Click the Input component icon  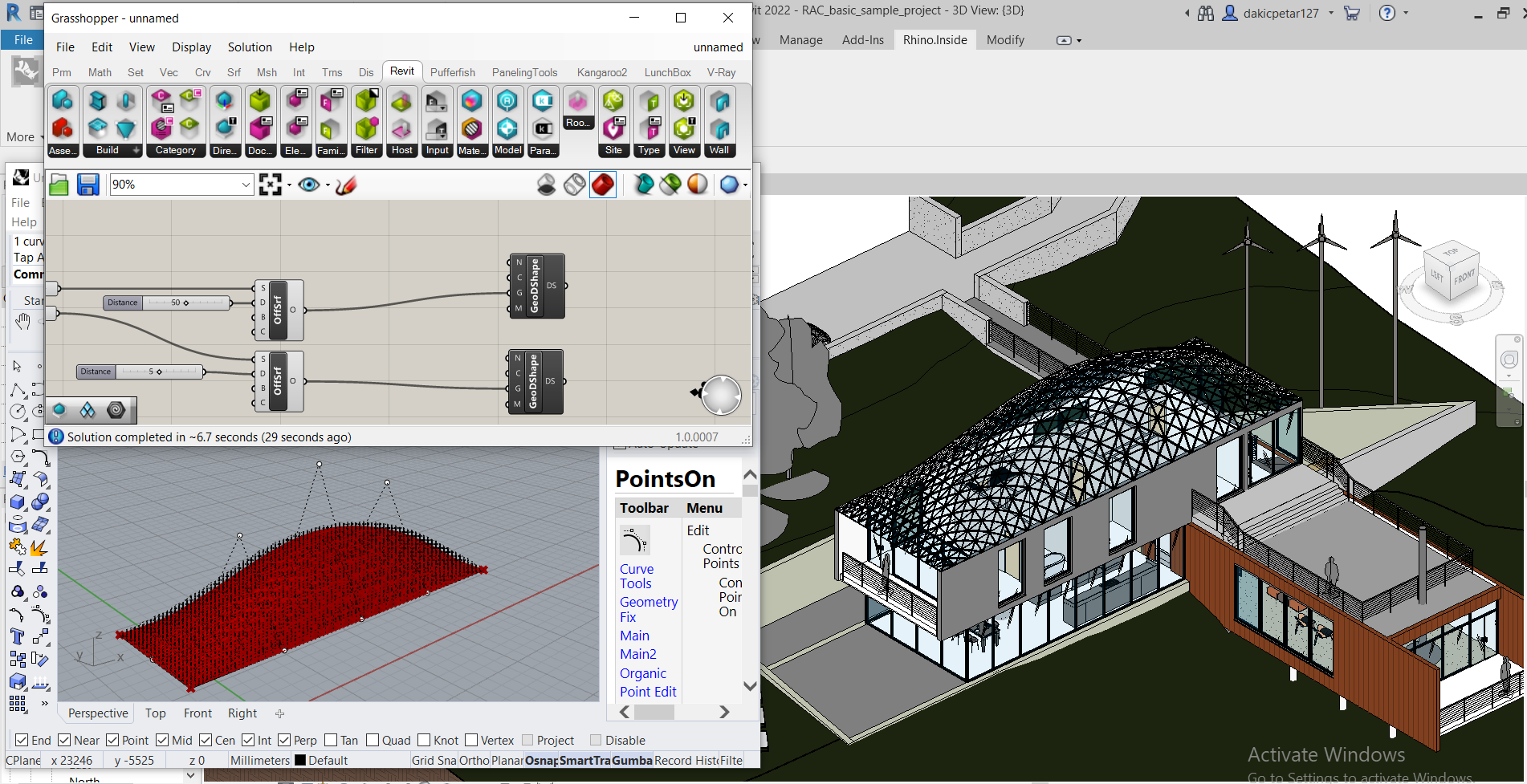point(438,122)
